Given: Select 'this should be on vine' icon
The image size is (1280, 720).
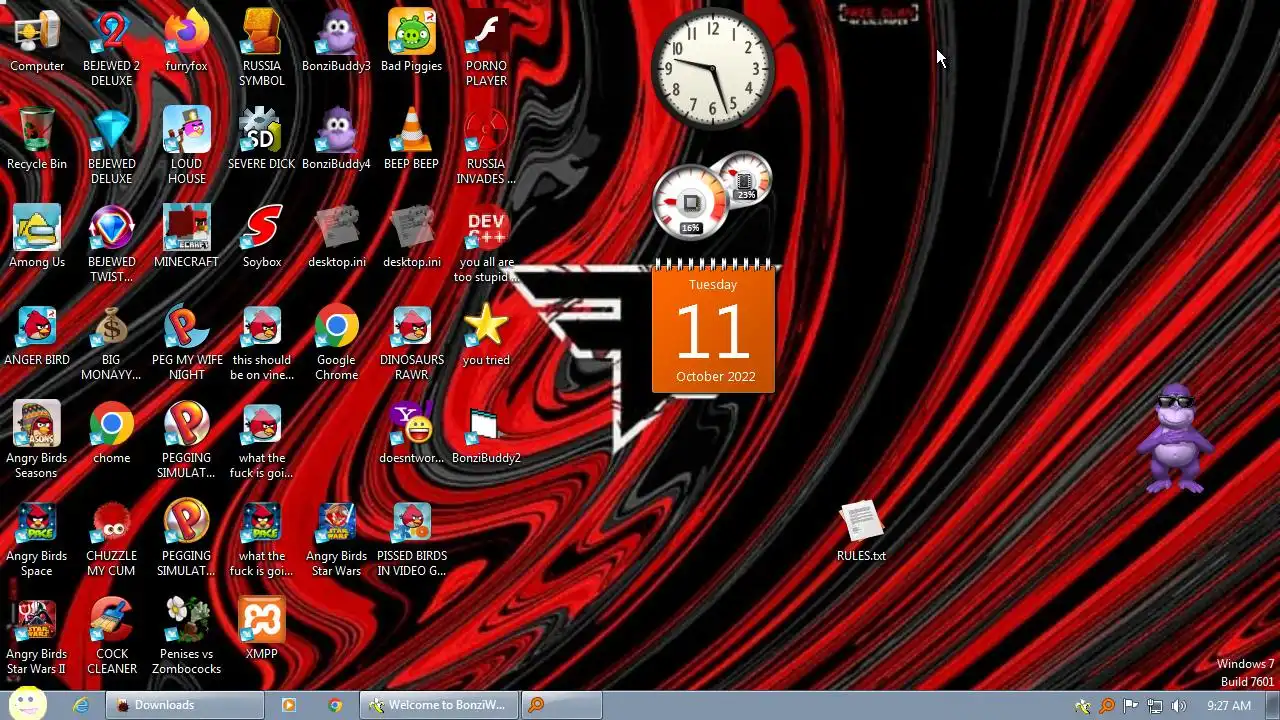Looking at the screenshot, I should [262, 342].
